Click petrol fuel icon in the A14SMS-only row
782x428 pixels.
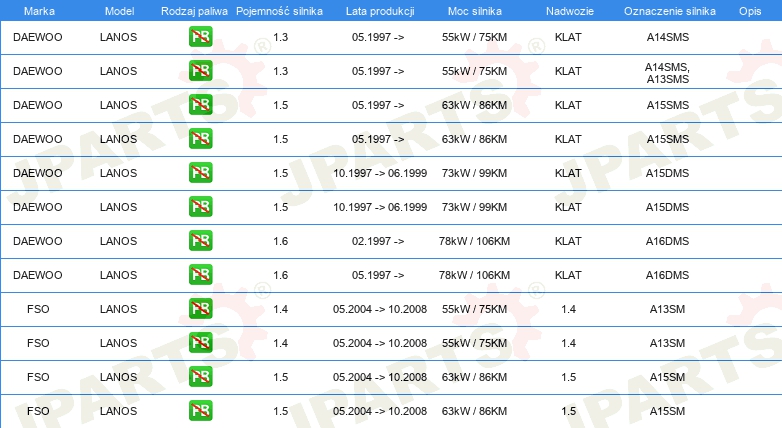pyautogui.click(x=200, y=37)
